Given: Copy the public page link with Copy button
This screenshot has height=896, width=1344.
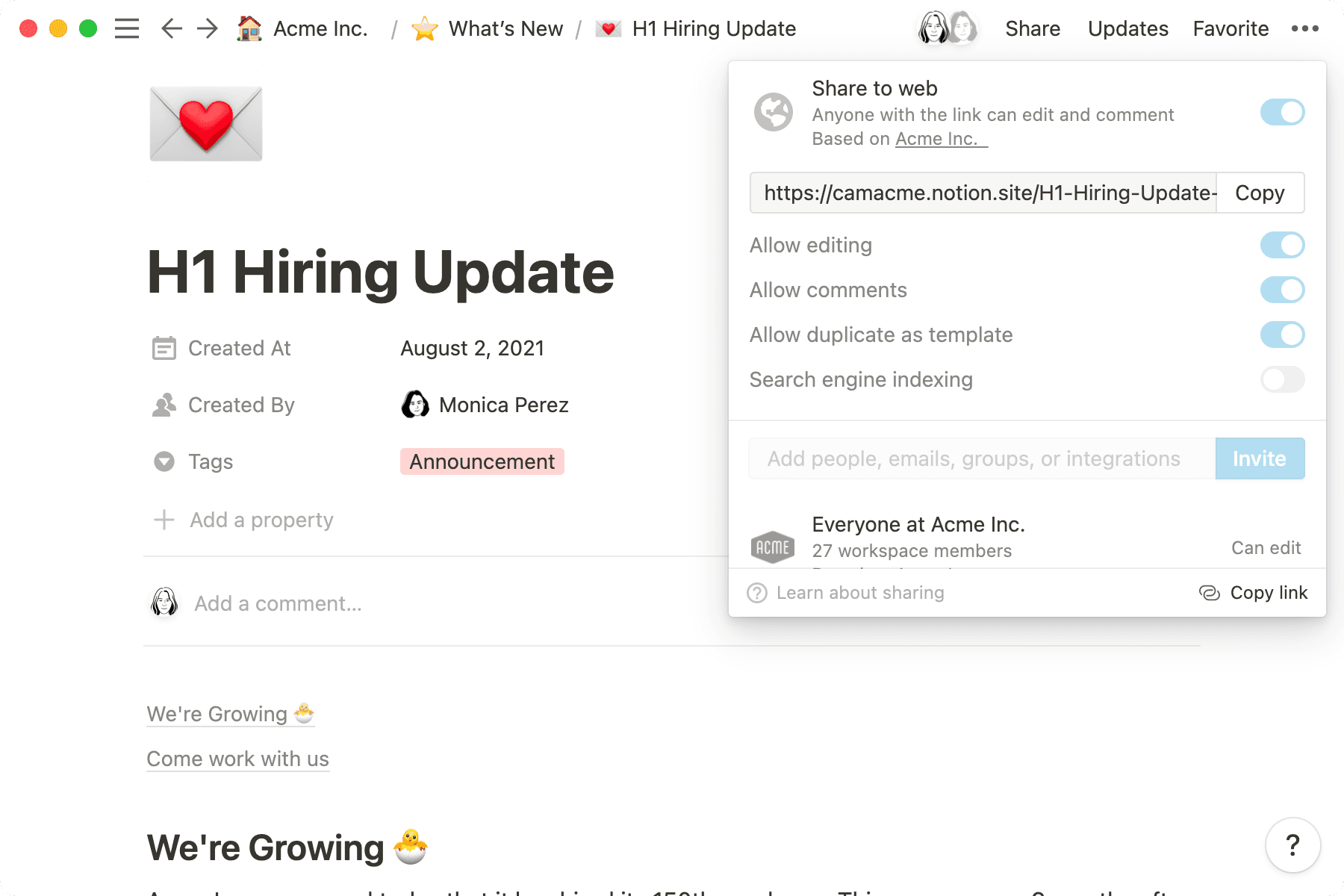Looking at the screenshot, I should 1260,193.
